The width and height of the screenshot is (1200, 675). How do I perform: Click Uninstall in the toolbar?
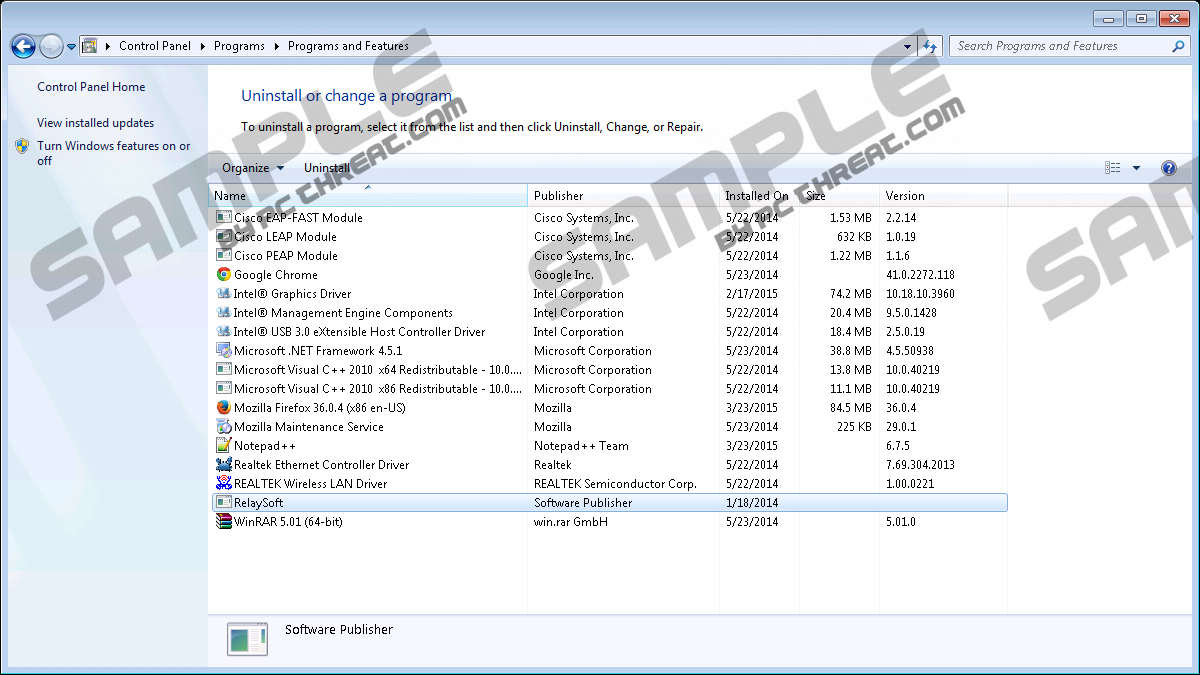[327, 168]
